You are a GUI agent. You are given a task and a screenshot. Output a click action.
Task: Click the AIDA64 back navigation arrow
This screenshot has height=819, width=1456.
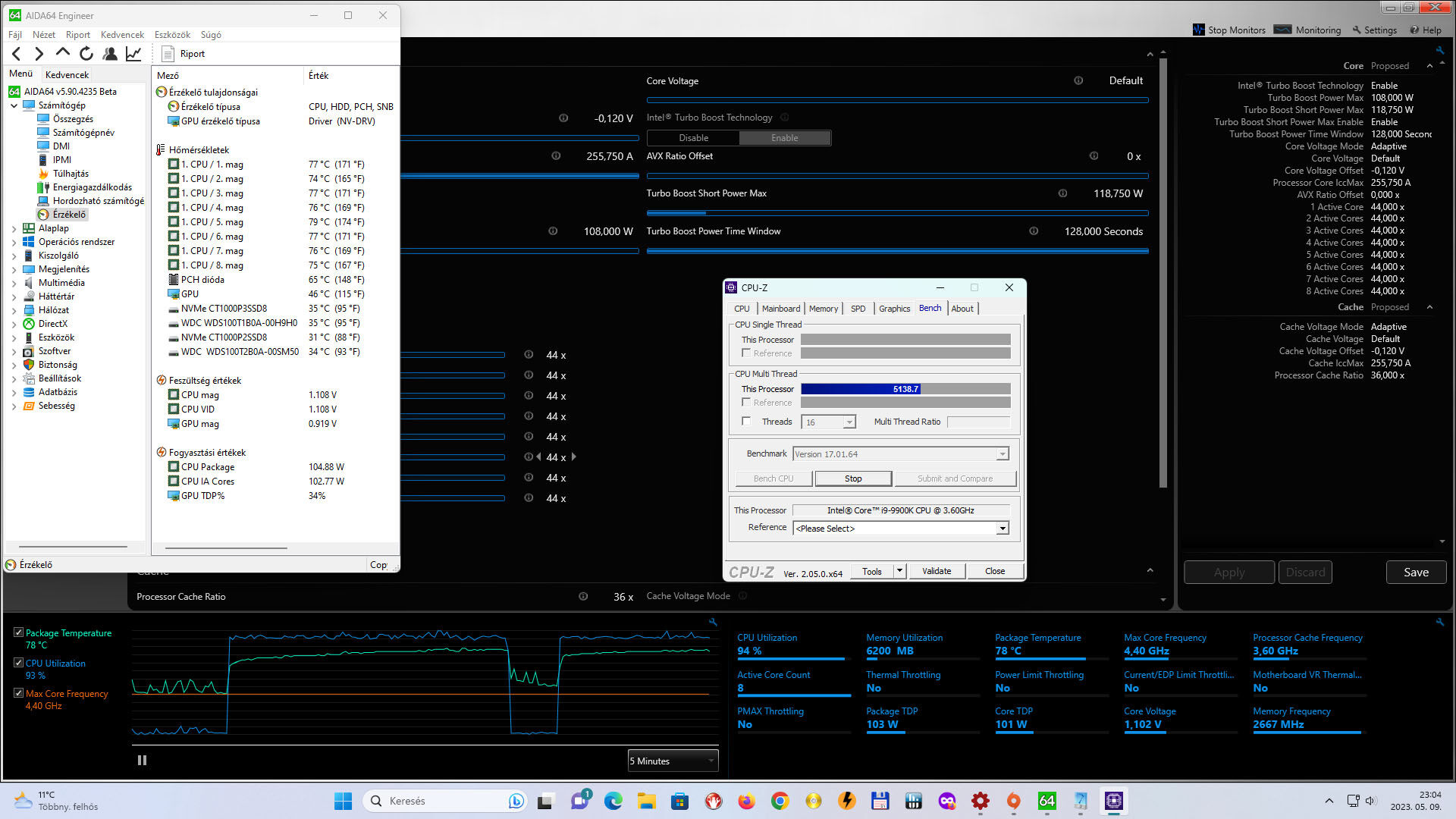17,54
